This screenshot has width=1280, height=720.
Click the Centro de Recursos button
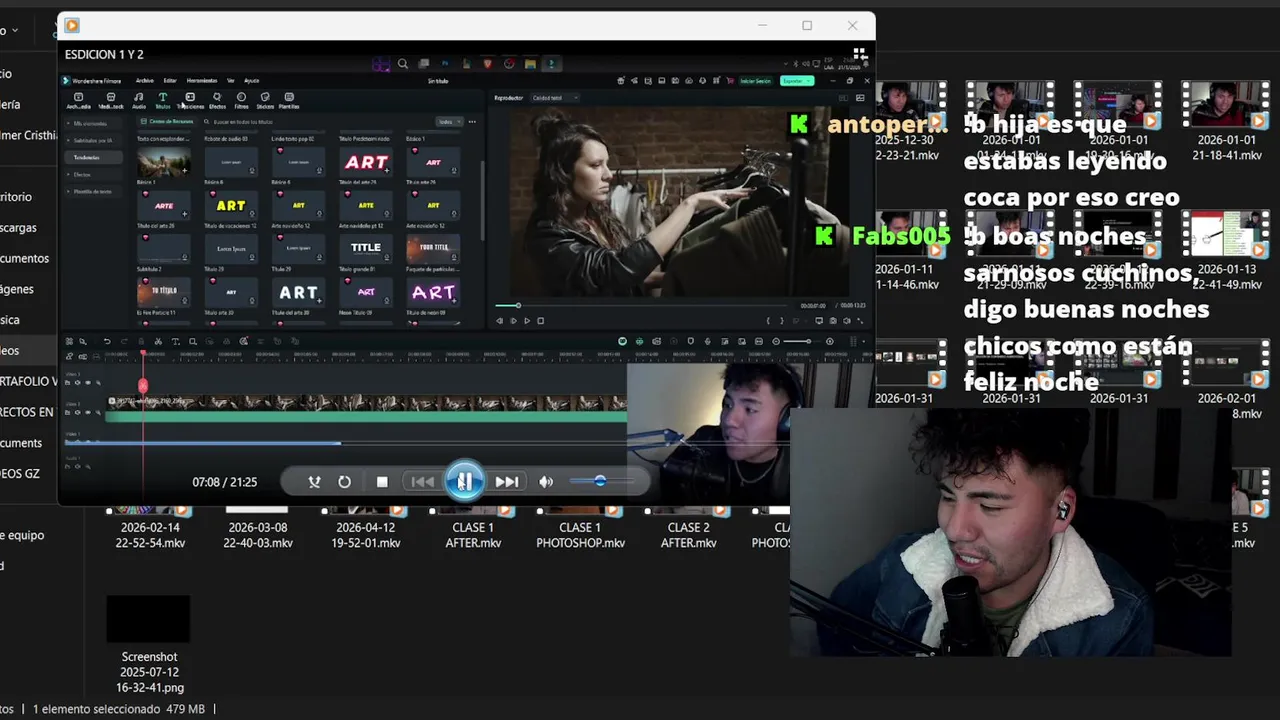[167, 121]
